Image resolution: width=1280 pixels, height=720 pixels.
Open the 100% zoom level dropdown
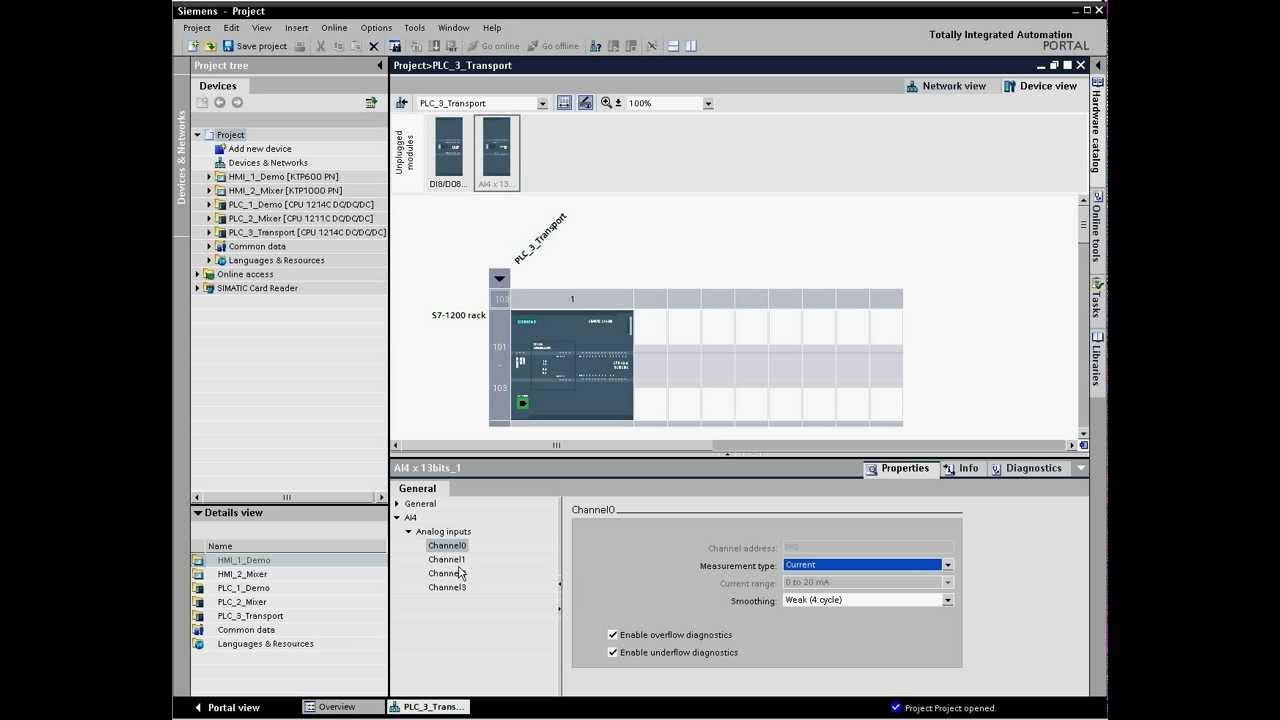pyautogui.click(x=708, y=104)
